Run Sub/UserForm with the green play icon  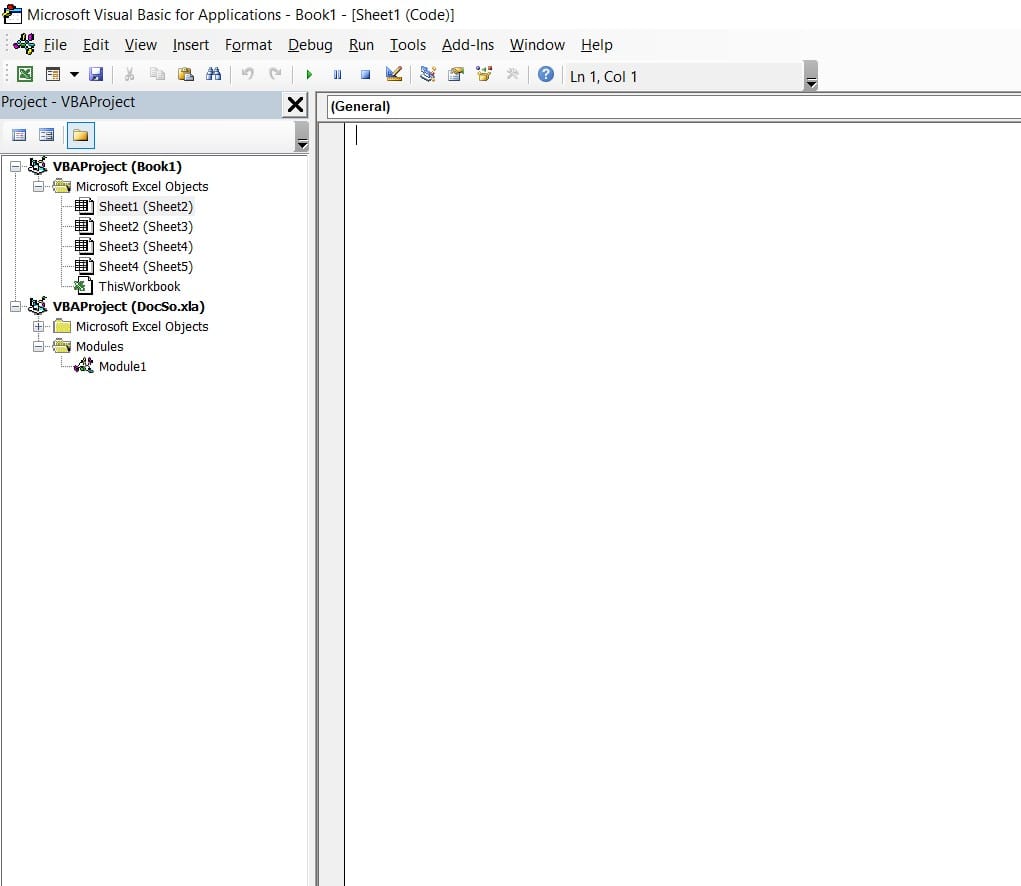pyautogui.click(x=309, y=74)
